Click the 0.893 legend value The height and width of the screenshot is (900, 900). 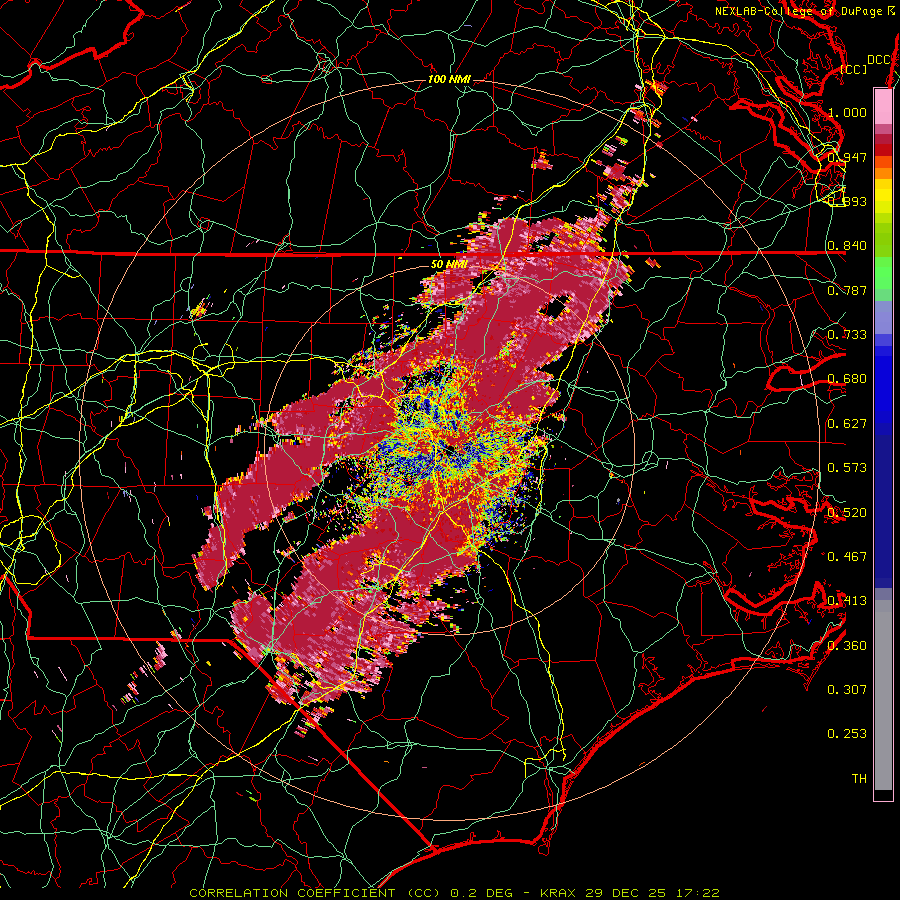click(x=847, y=201)
